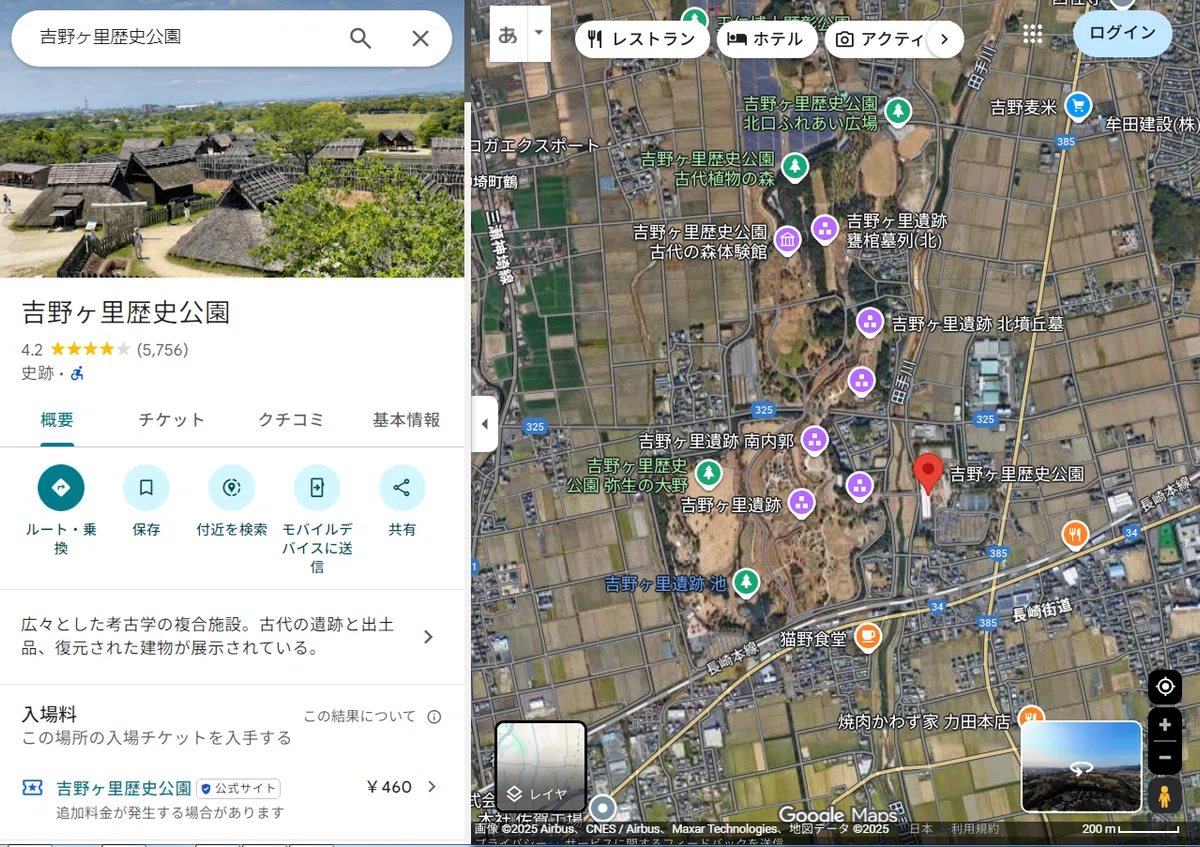This screenshot has height=847, width=1200.
Task: Switch to the 基本情報 tab
Action: click(406, 420)
